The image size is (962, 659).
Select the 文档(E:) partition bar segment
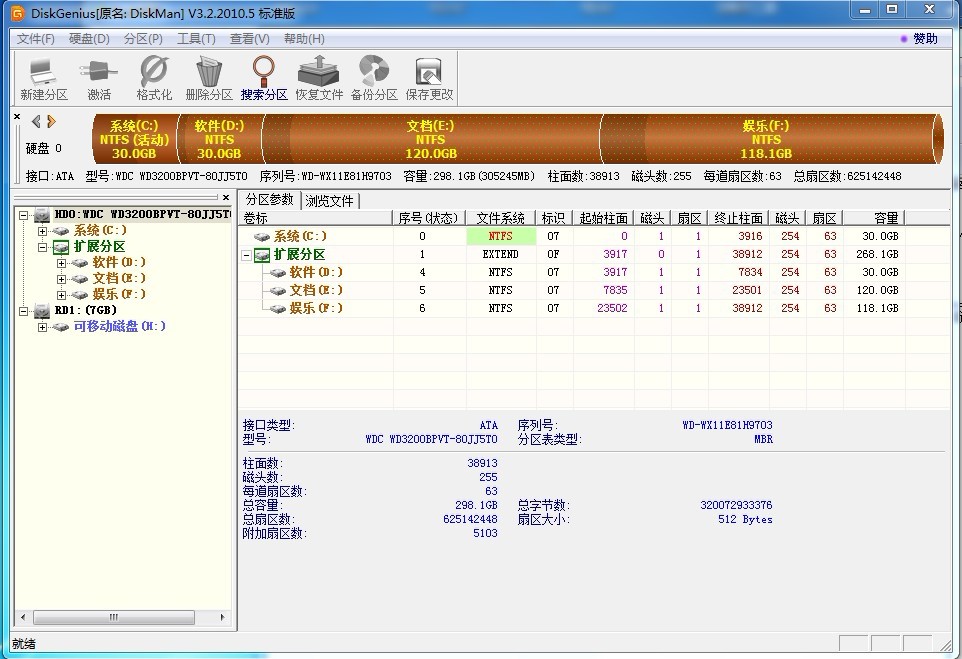tap(431, 140)
